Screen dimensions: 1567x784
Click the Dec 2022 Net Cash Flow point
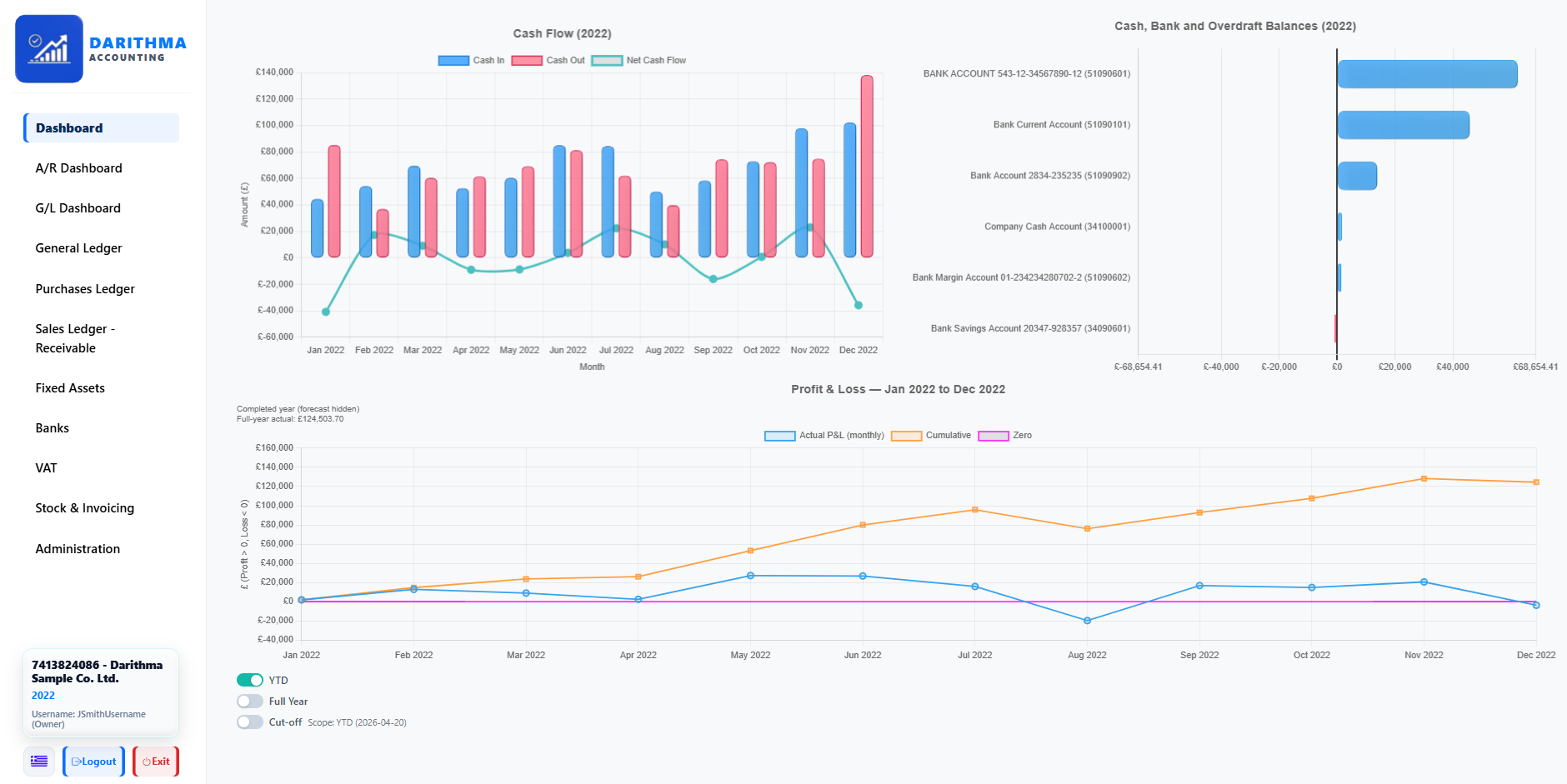859,305
